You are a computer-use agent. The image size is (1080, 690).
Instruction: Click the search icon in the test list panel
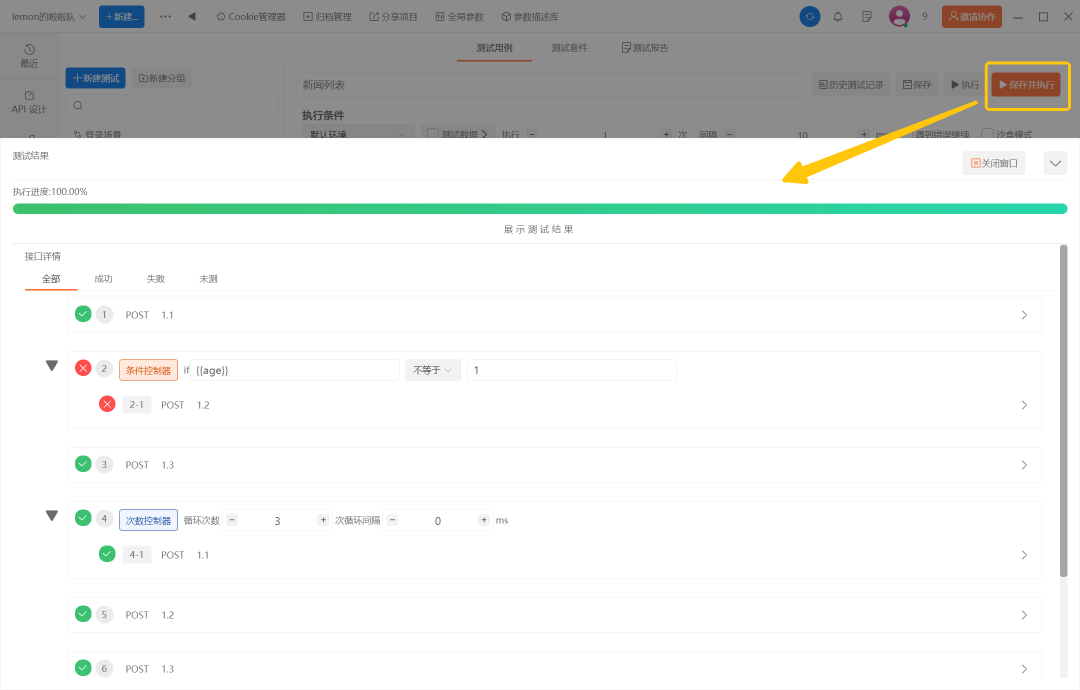[78, 105]
